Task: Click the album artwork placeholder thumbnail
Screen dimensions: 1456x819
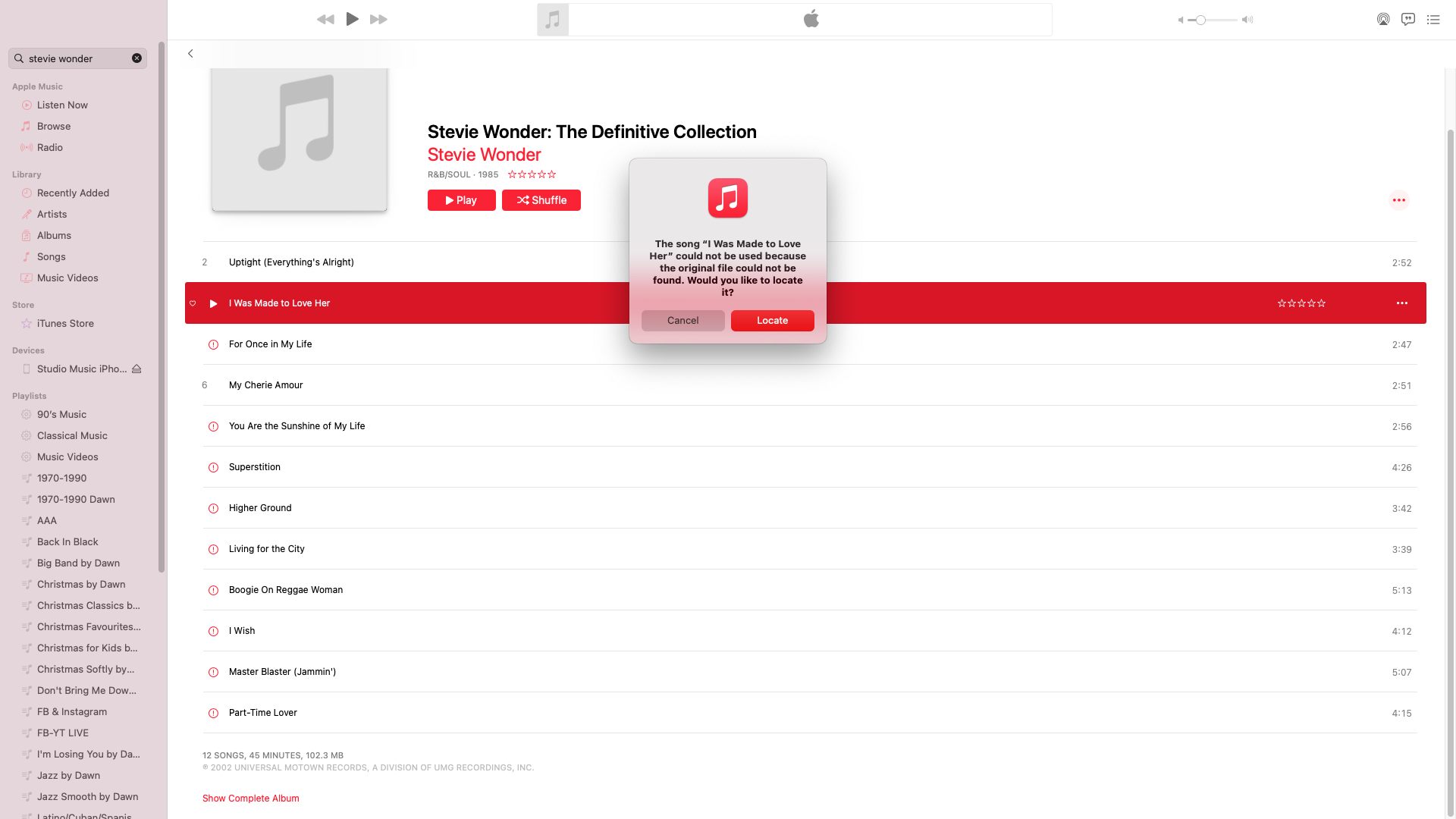Action: pyautogui.click(x=300, y=140)
